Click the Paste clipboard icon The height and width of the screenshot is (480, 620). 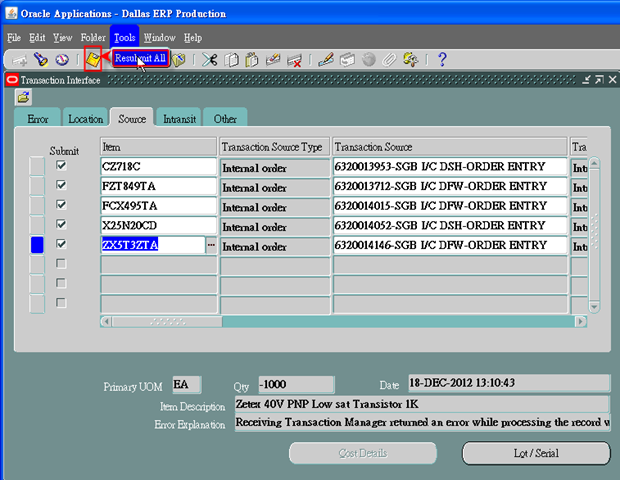point(252,60)
